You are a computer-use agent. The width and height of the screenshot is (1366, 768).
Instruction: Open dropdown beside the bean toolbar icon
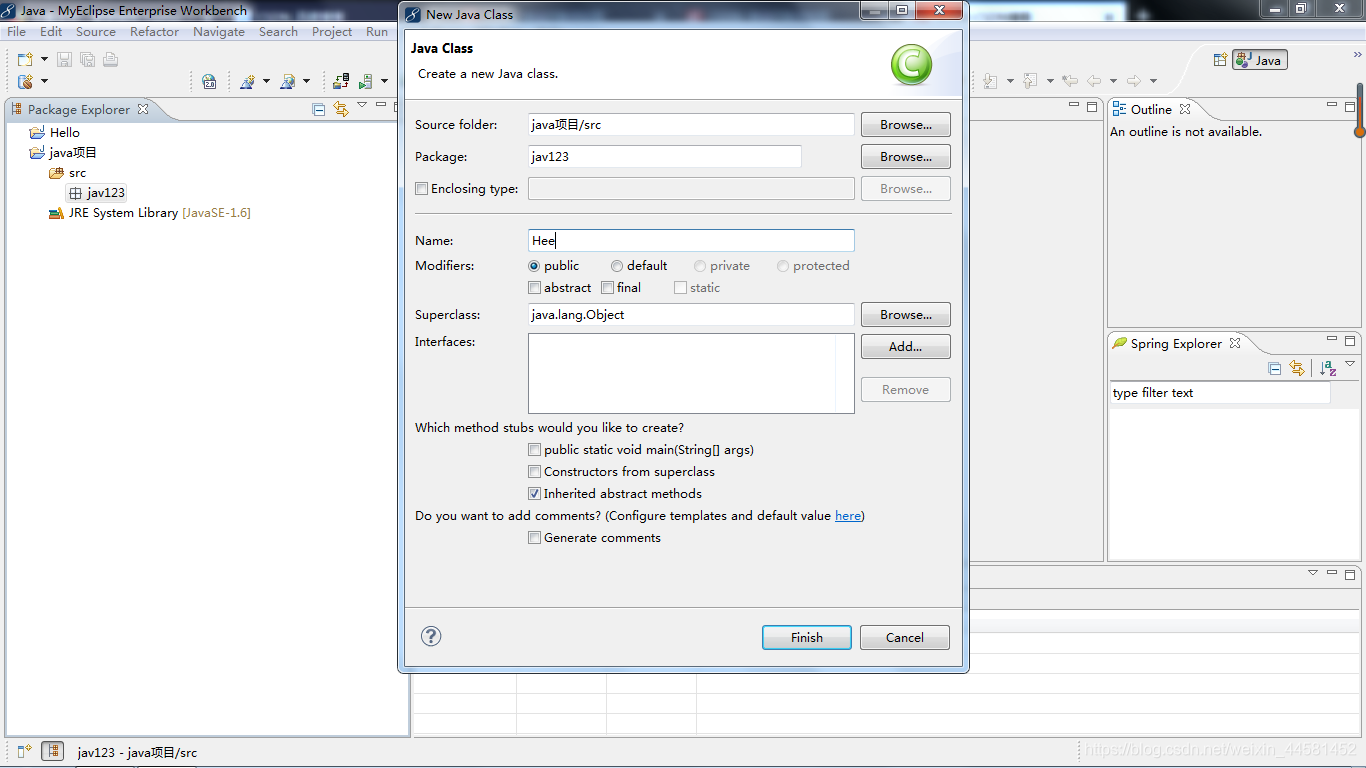44,81
